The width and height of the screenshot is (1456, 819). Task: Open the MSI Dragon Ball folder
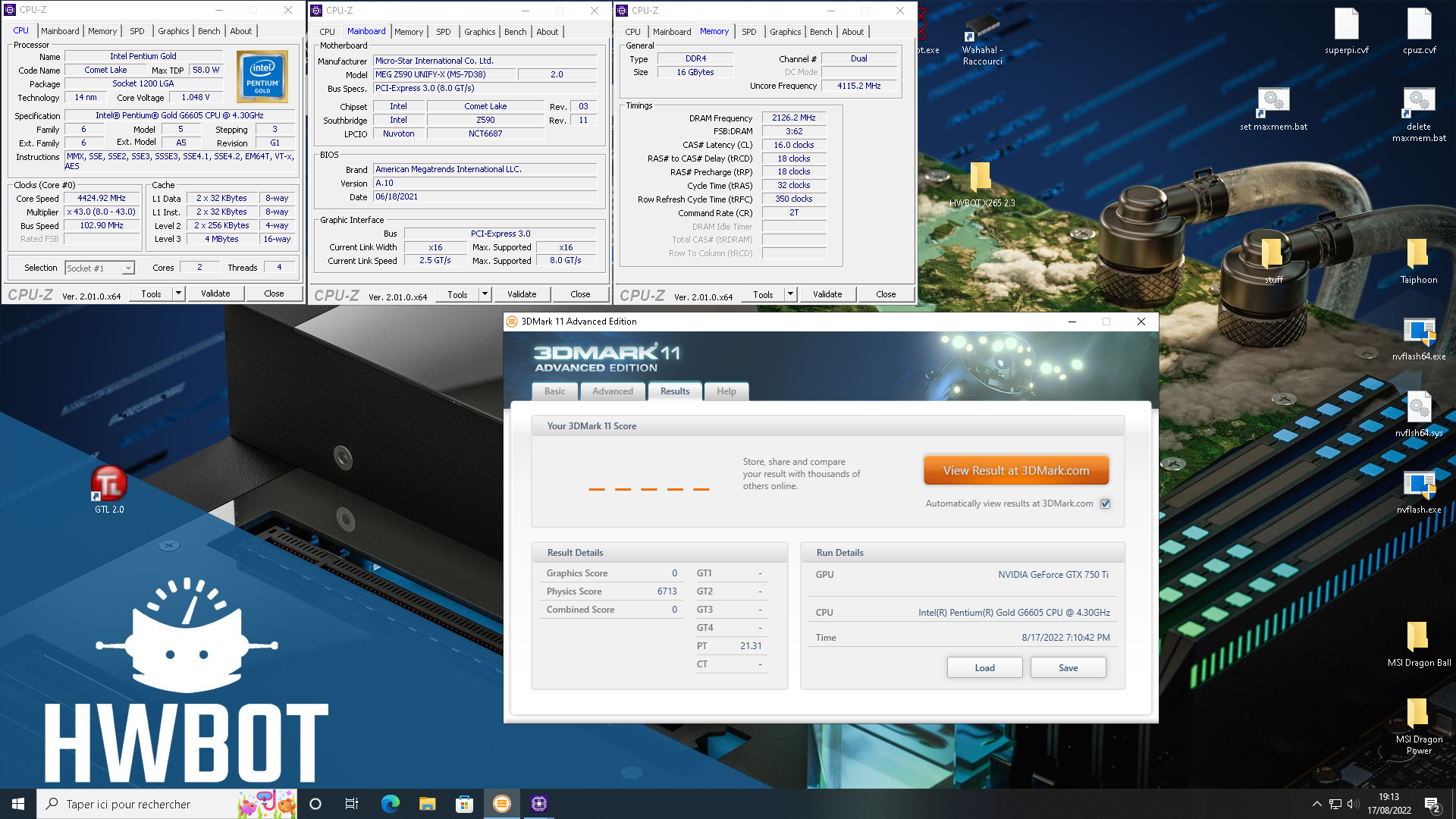(1419, 644)
